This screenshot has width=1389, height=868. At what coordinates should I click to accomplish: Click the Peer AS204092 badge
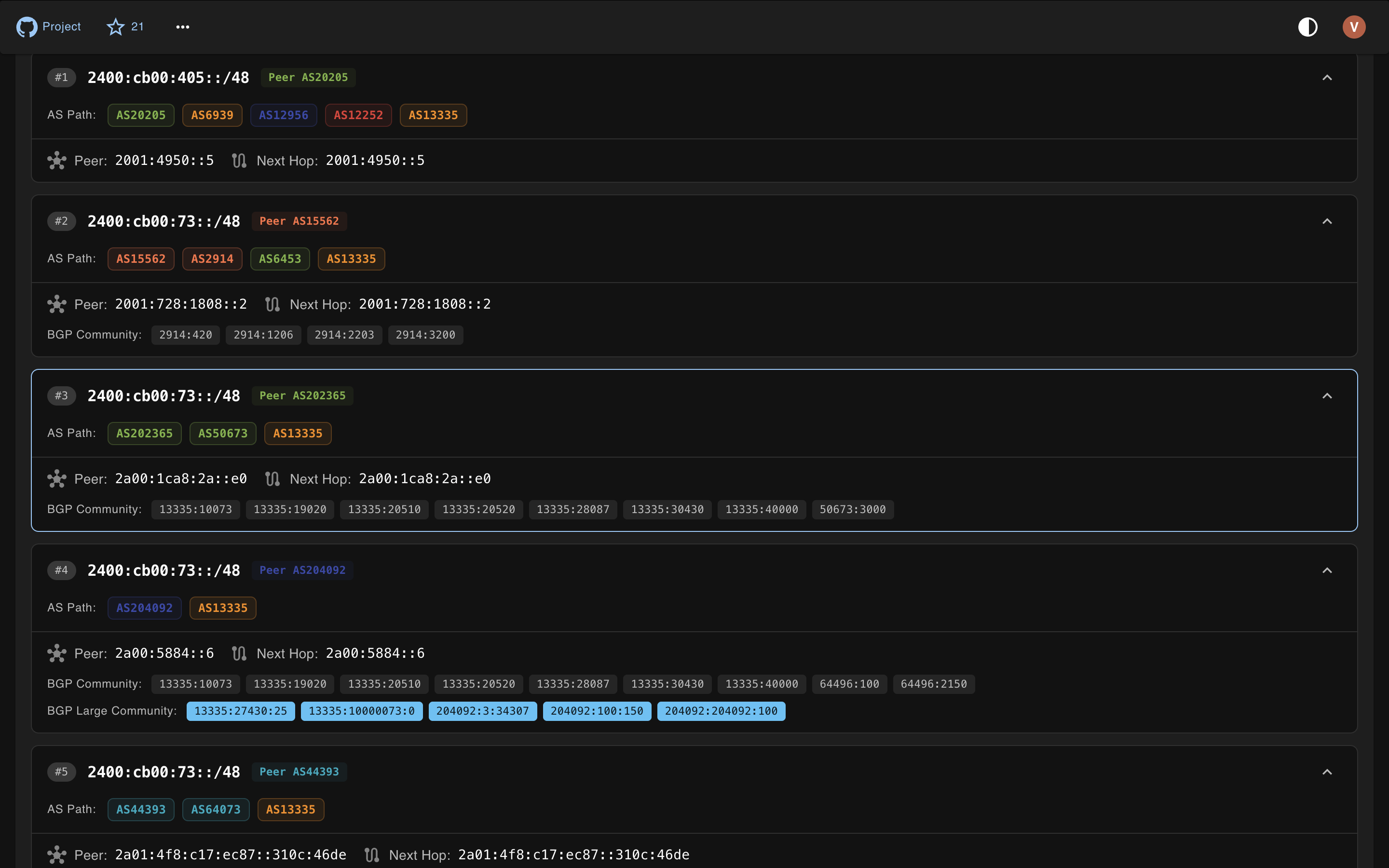302,570
